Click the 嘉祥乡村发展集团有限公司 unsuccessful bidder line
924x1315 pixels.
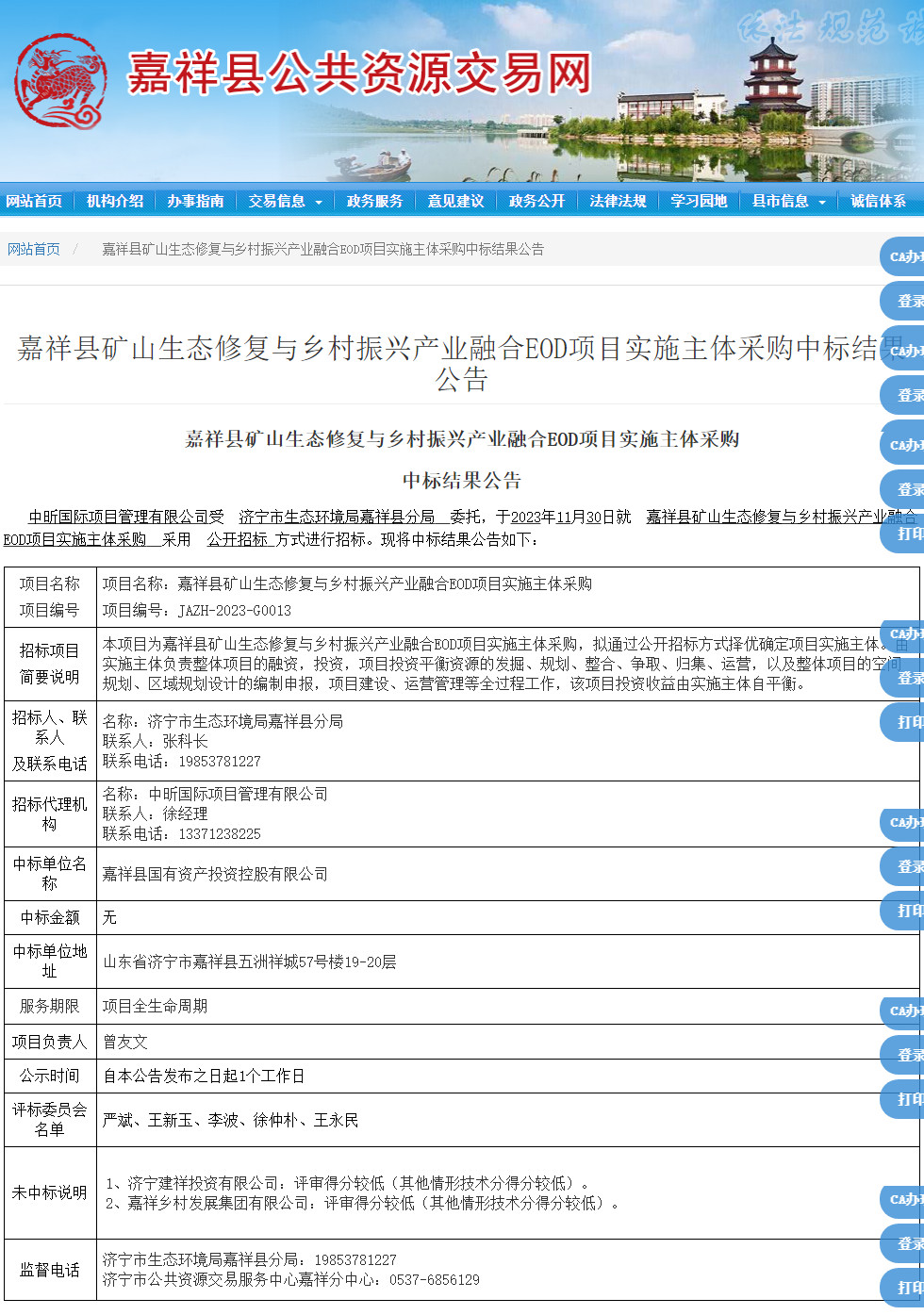(363, 1203)
